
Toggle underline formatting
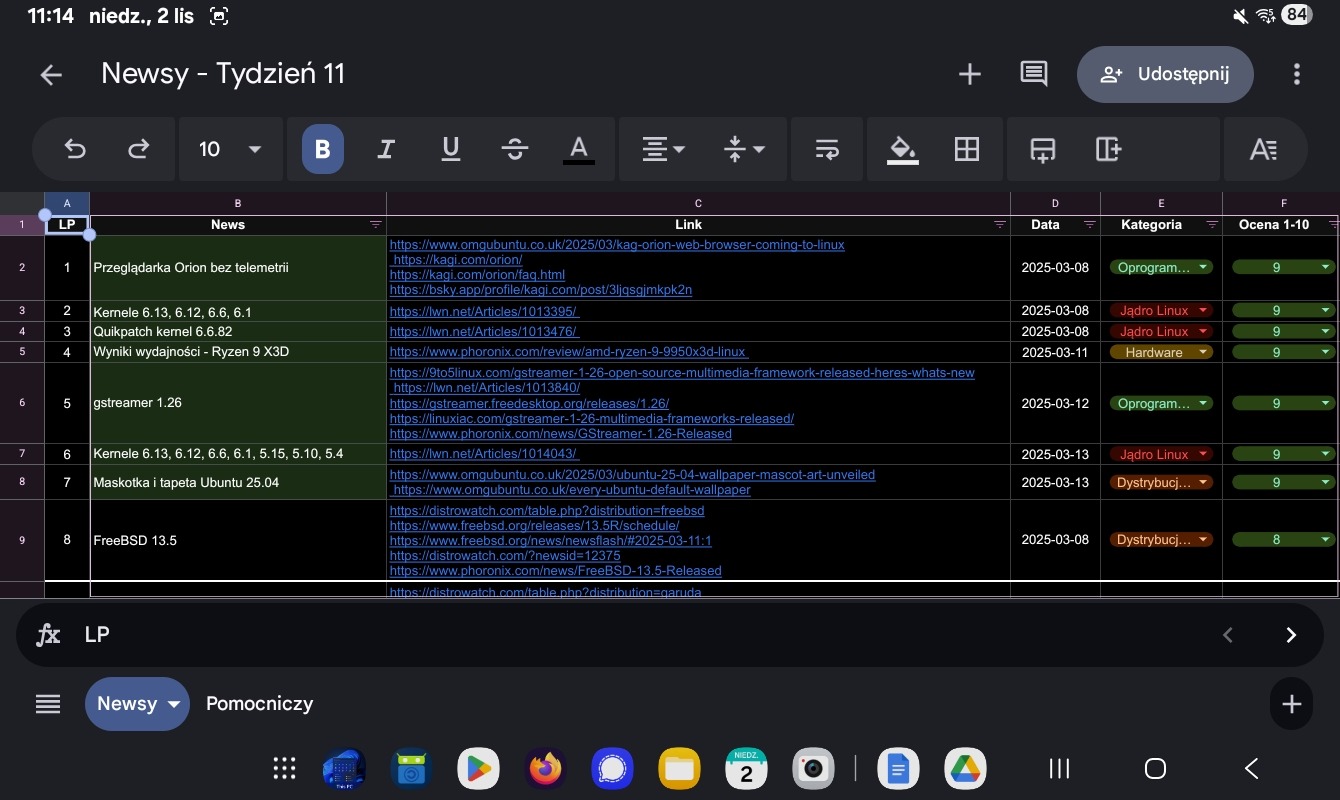(450, 149)
